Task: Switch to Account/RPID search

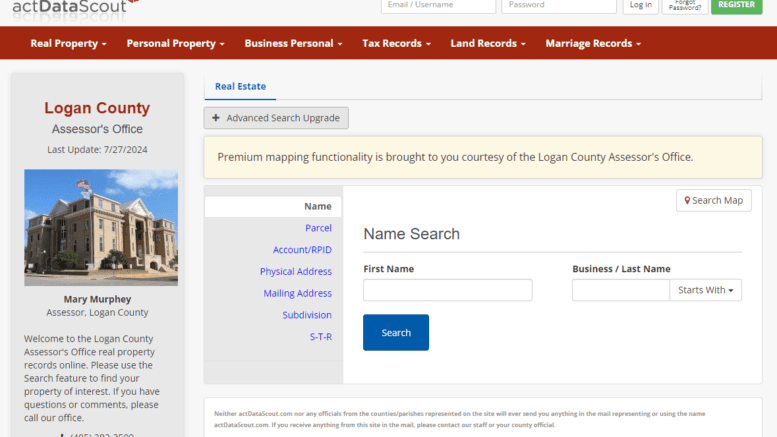Action: (302, 250)
